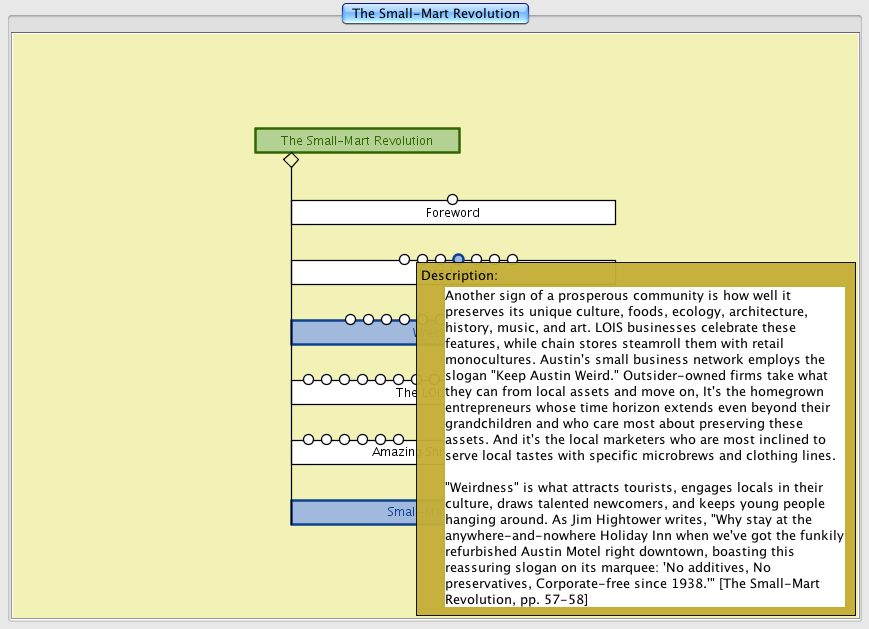Select the upper blue highlighted chapter box
The image size is (869, 629).
[x=350, y=333]
